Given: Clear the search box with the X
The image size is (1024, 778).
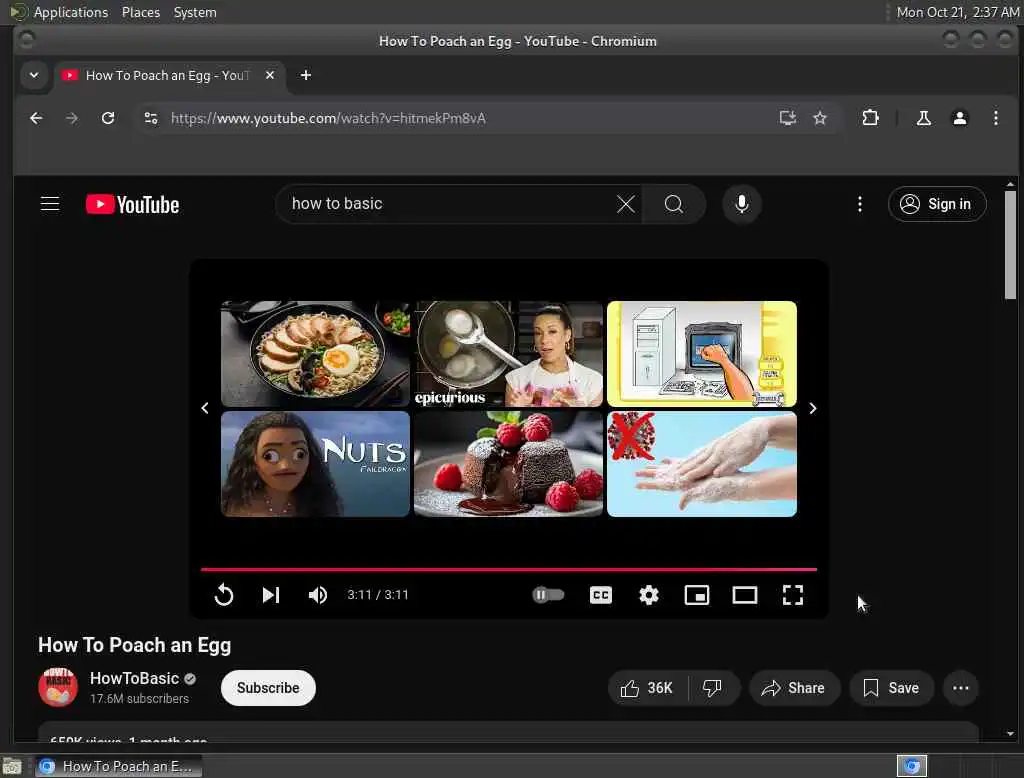Looking at the screenshot, I should (x=626, y=204).
